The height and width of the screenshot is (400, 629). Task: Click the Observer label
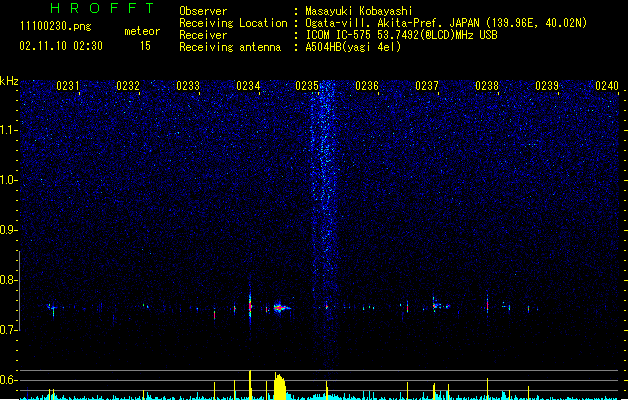pos(203,11)
